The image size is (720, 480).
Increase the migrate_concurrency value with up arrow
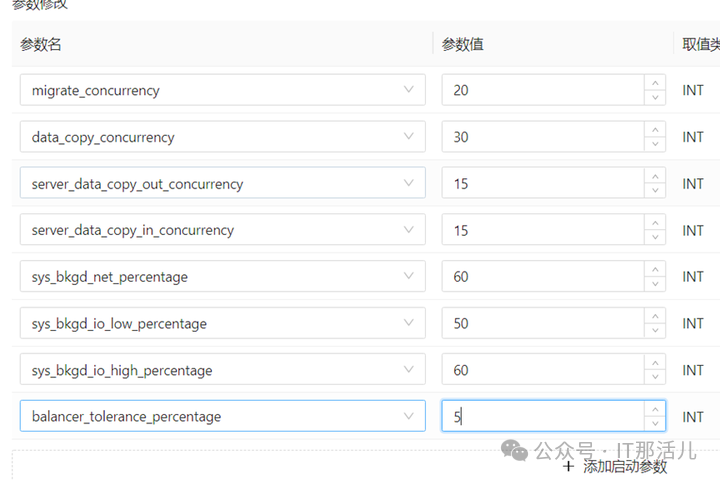pyautogui.click(x=655, y=83)
